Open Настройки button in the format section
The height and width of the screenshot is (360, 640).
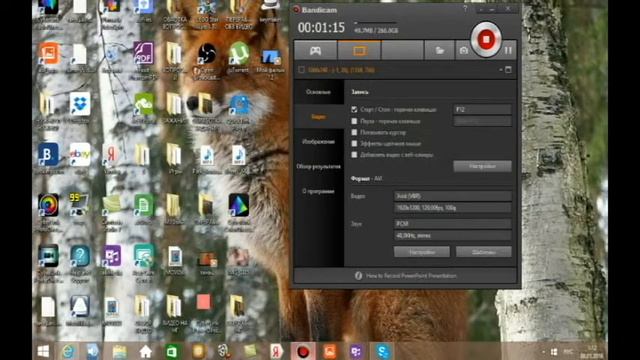coord(422,252)
